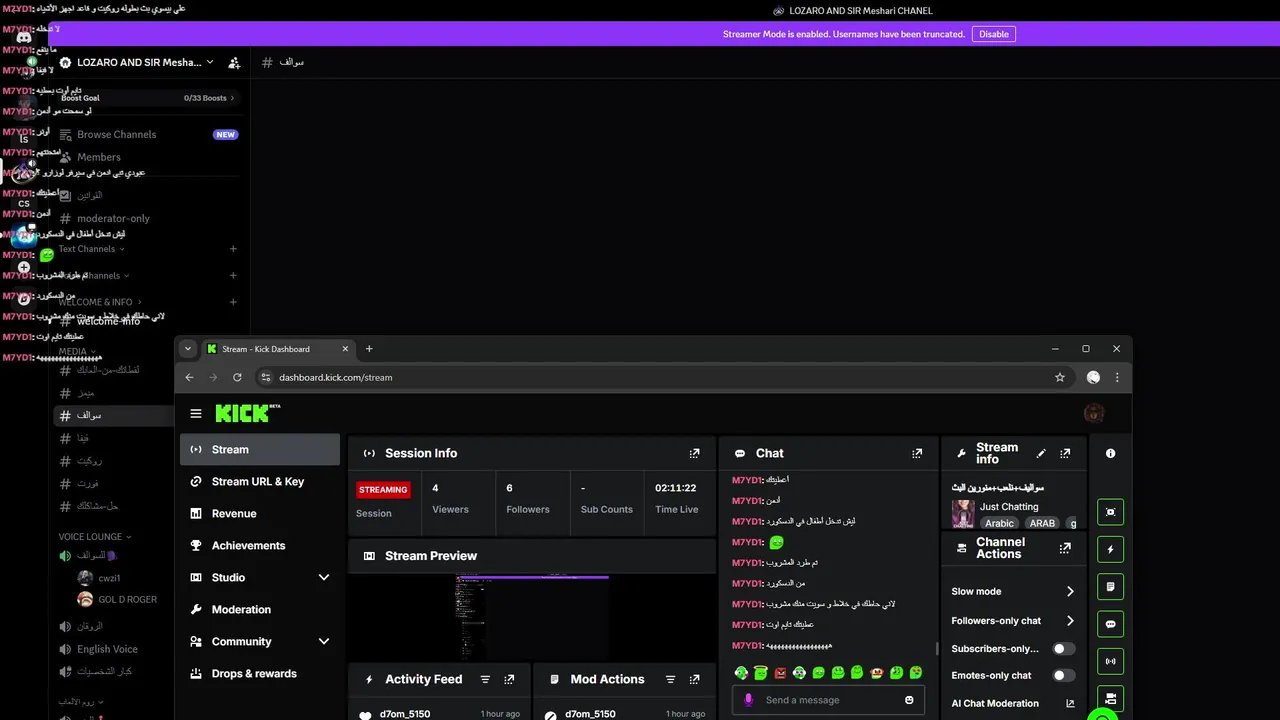Toggle the session info broadcast icon
The height and width of the screenshot is (720, 1280).
pos(1110,661)
